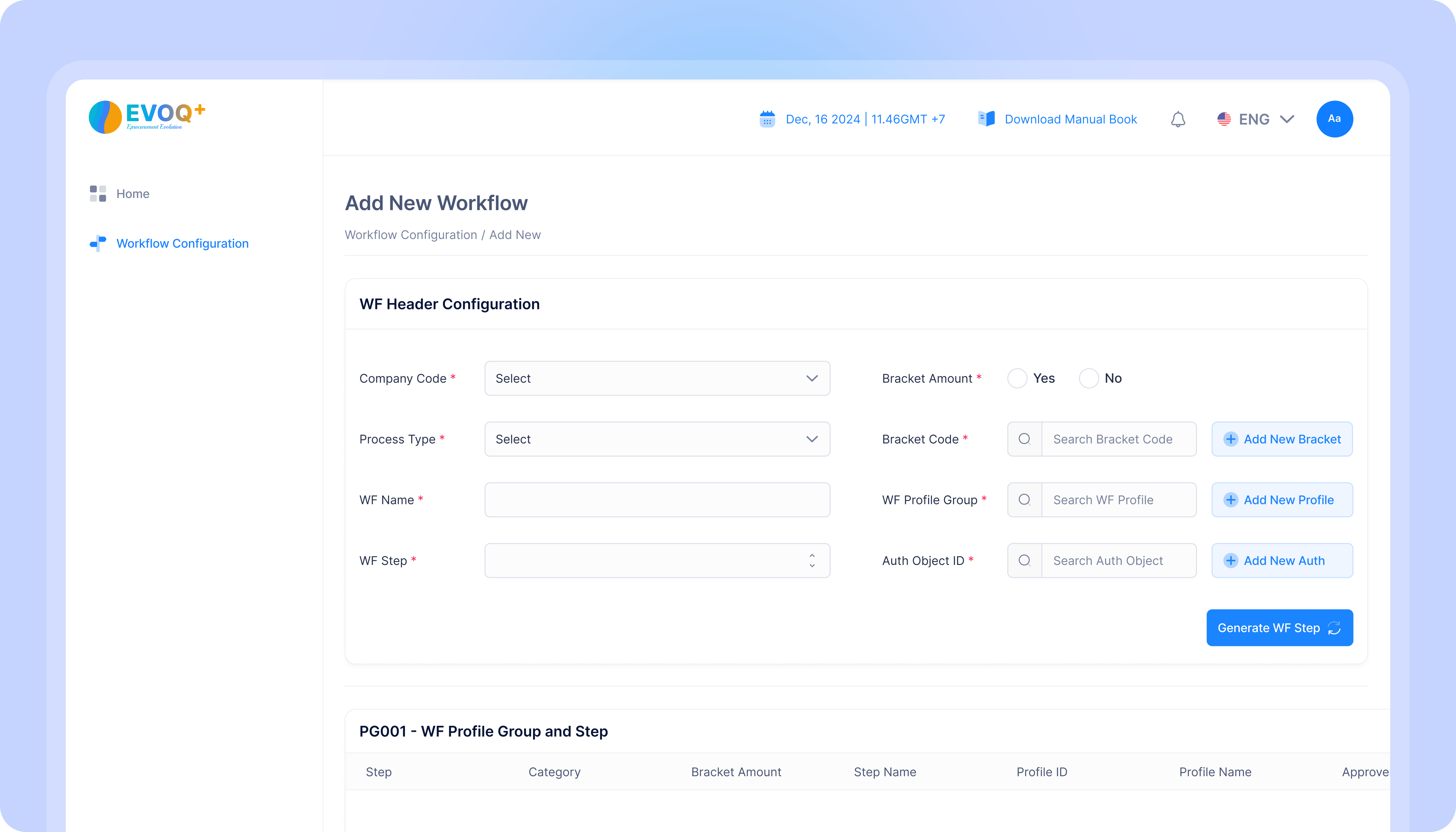Navigate to Home in the sidebar
This screenshot has height=832, width=1456.
click(x=132, y=194)
